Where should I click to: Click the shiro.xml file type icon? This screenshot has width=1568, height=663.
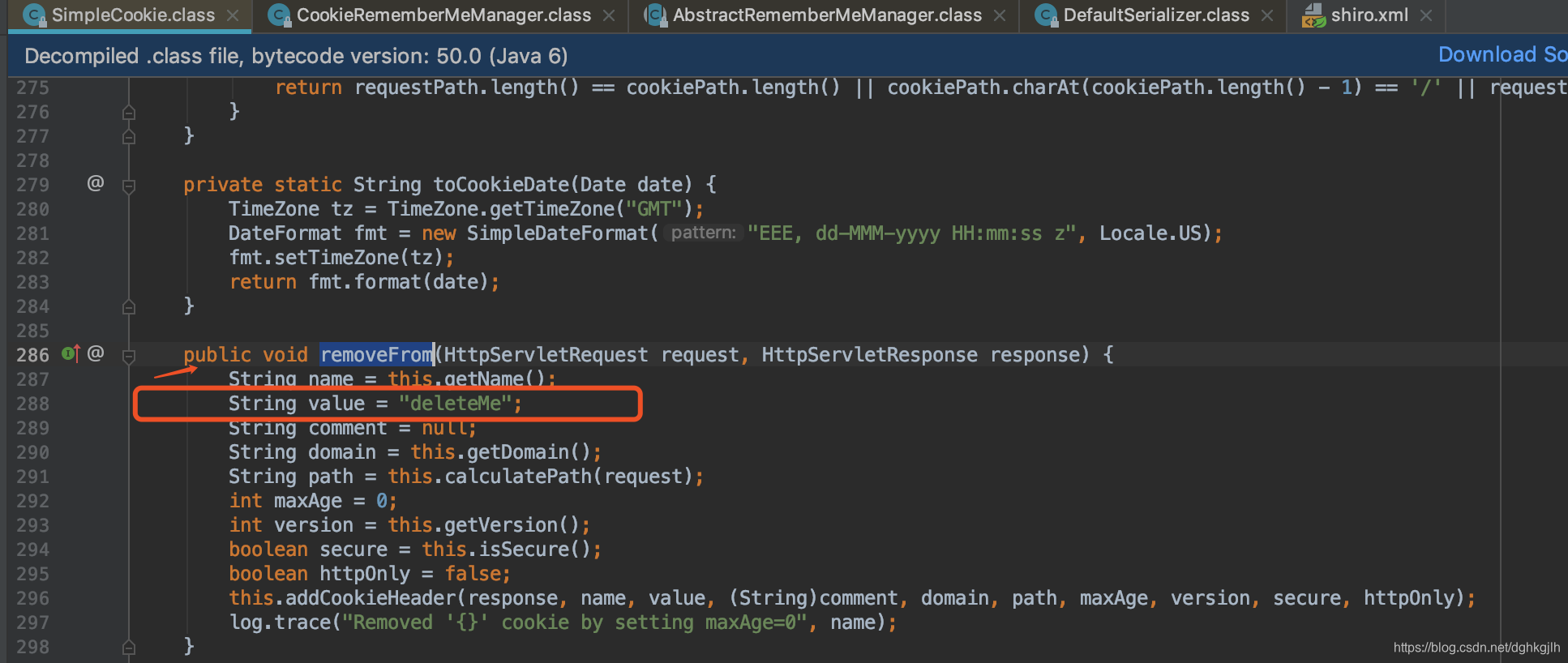click(1313, 15)
